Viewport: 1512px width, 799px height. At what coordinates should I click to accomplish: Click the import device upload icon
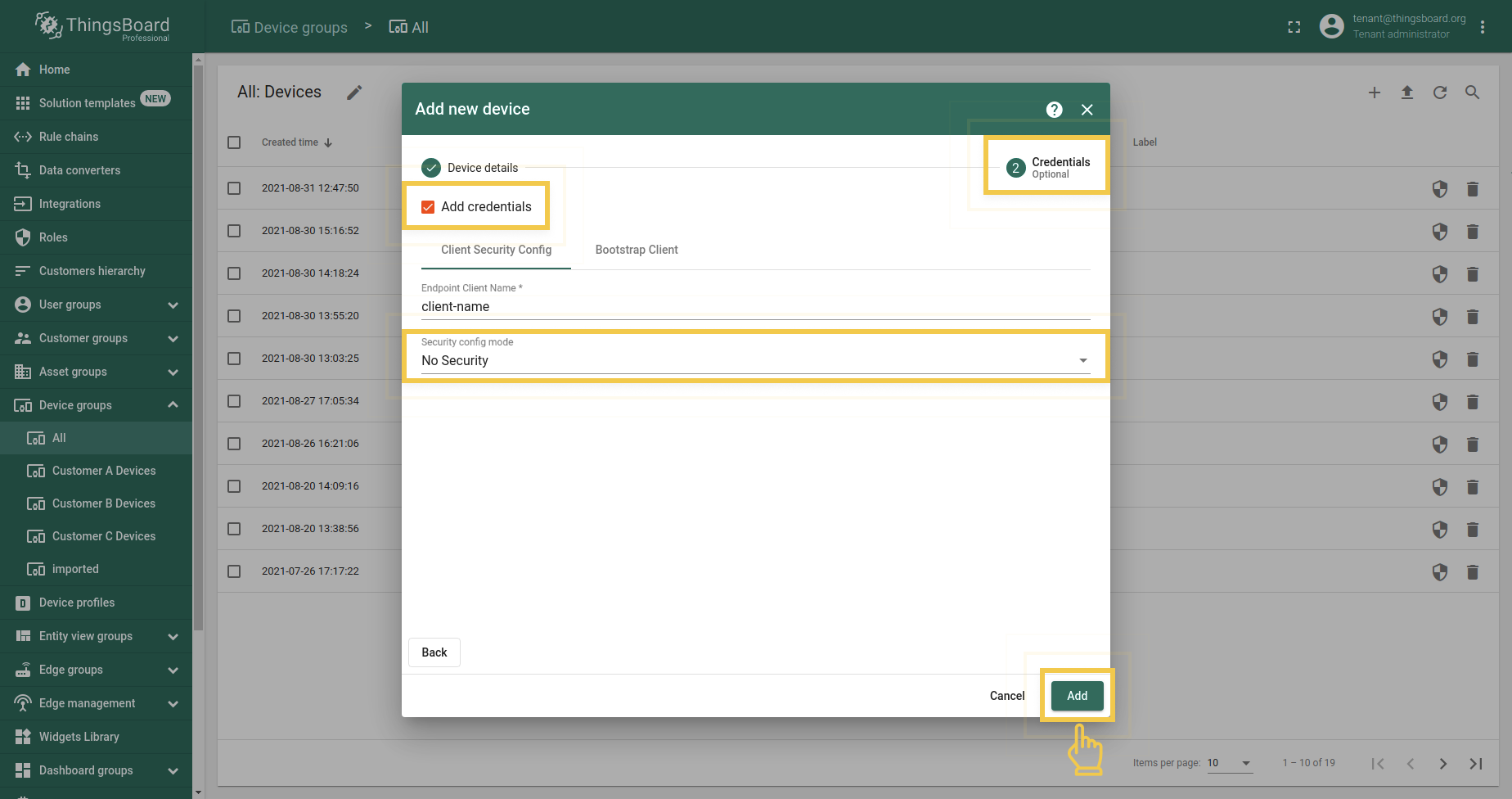(1407, 93)
